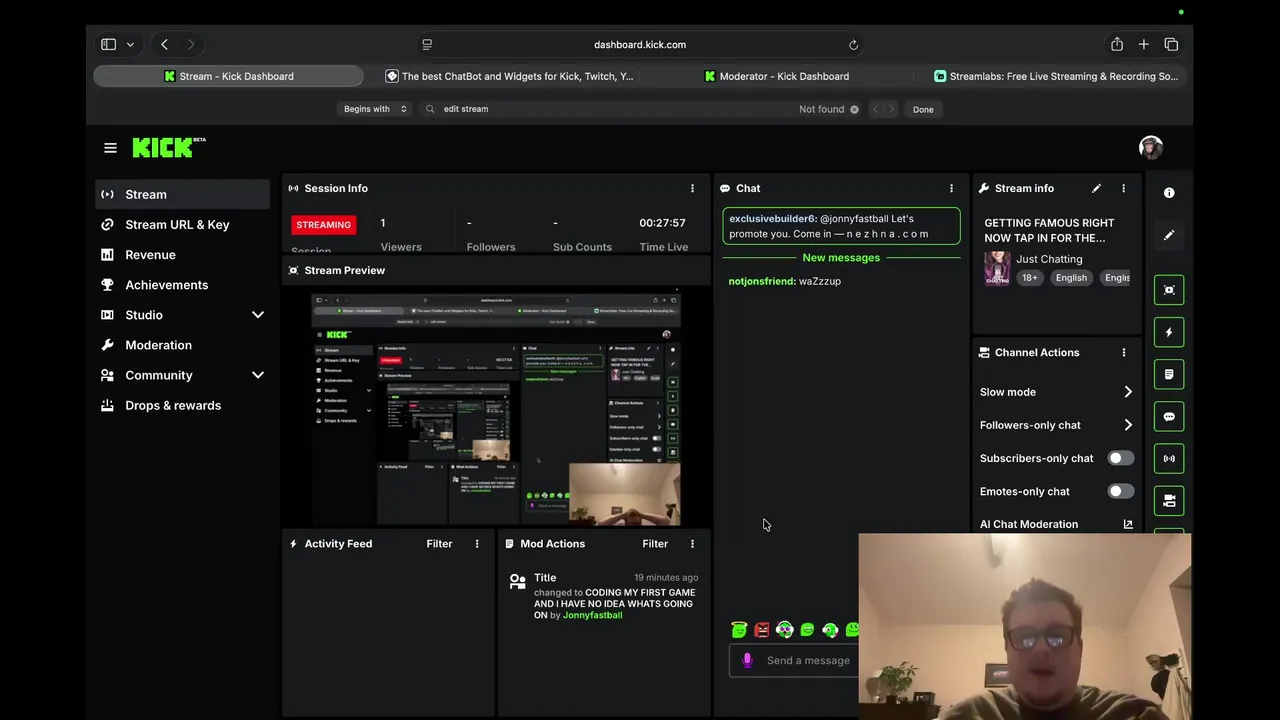
Task: Click the Just Chatting category thumbnail
Action: tap(997, 269)
